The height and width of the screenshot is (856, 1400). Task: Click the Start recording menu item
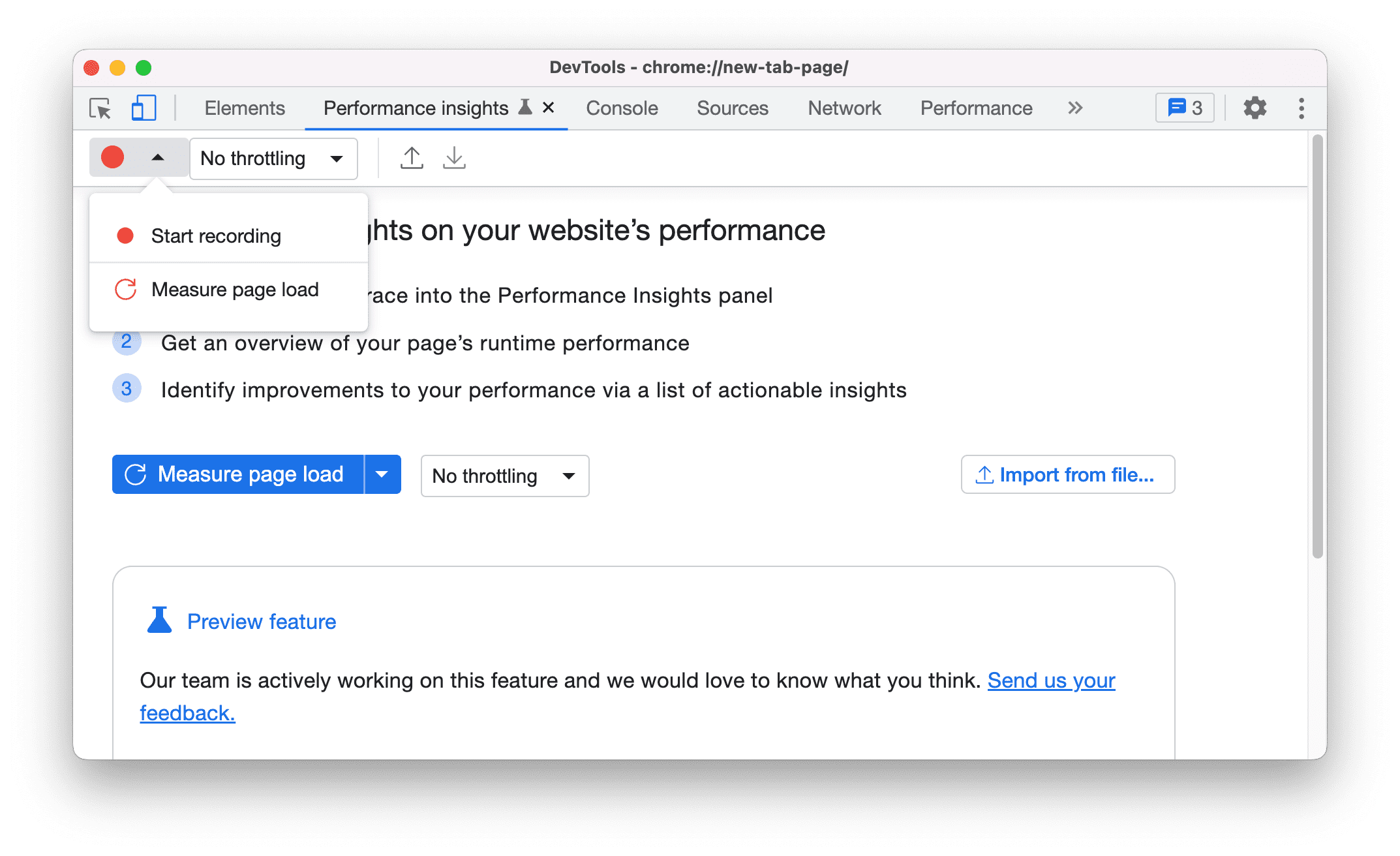(x=216, y=236)
